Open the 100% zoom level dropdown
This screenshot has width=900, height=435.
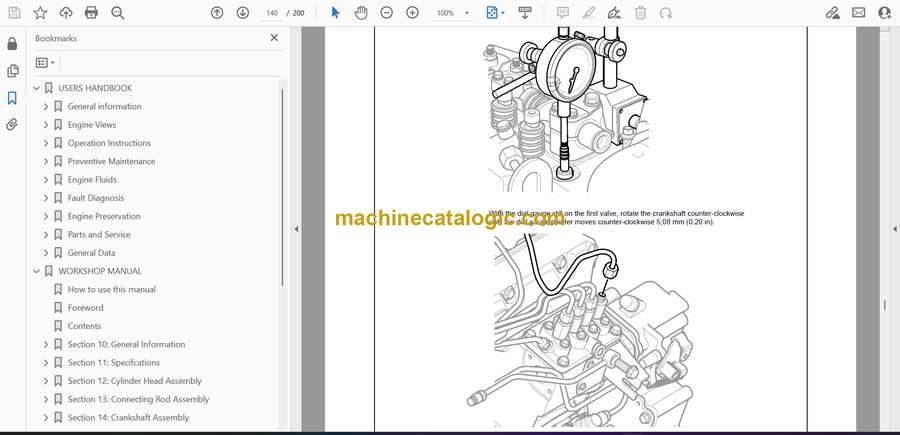pyautogui.click(x=466, y=13)
